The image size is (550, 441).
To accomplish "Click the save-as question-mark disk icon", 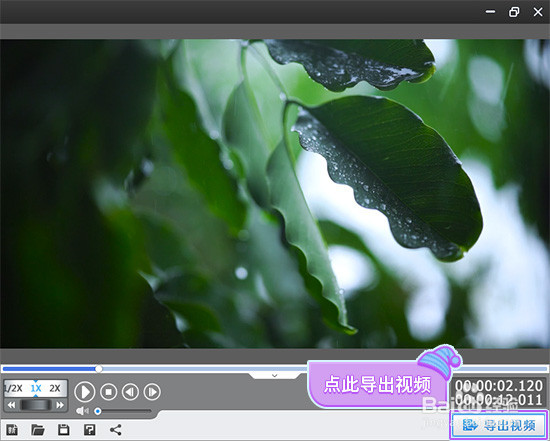I will point(89,430).
